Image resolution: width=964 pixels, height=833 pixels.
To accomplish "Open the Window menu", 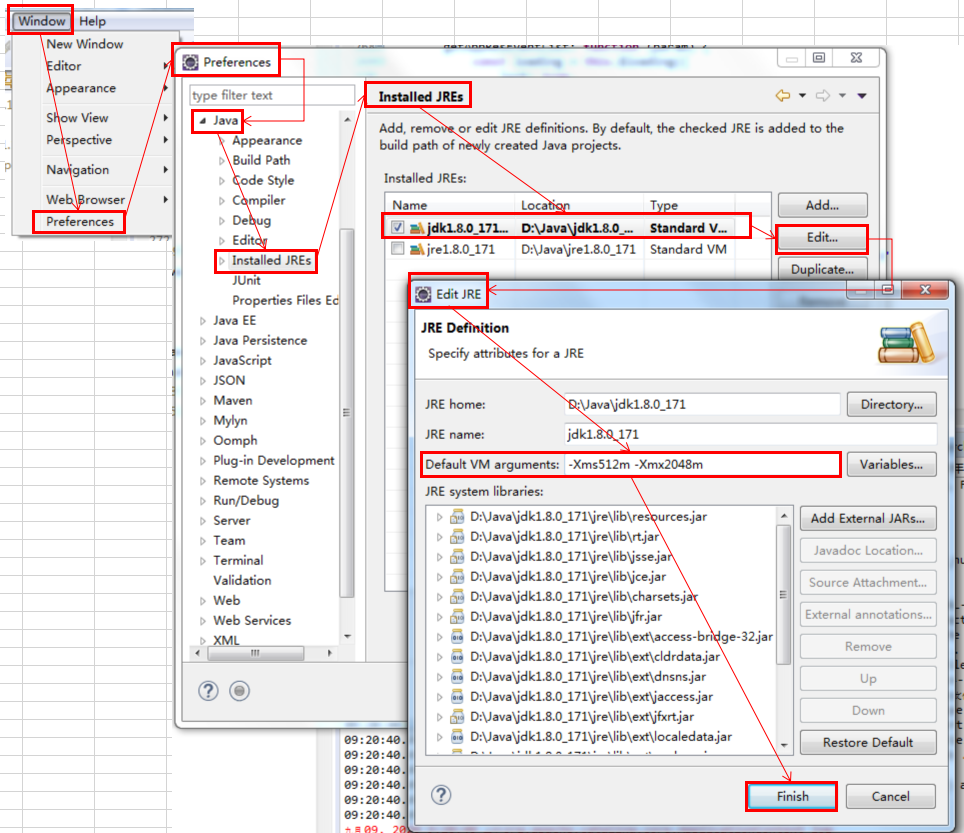I will (x=41, y=21).
